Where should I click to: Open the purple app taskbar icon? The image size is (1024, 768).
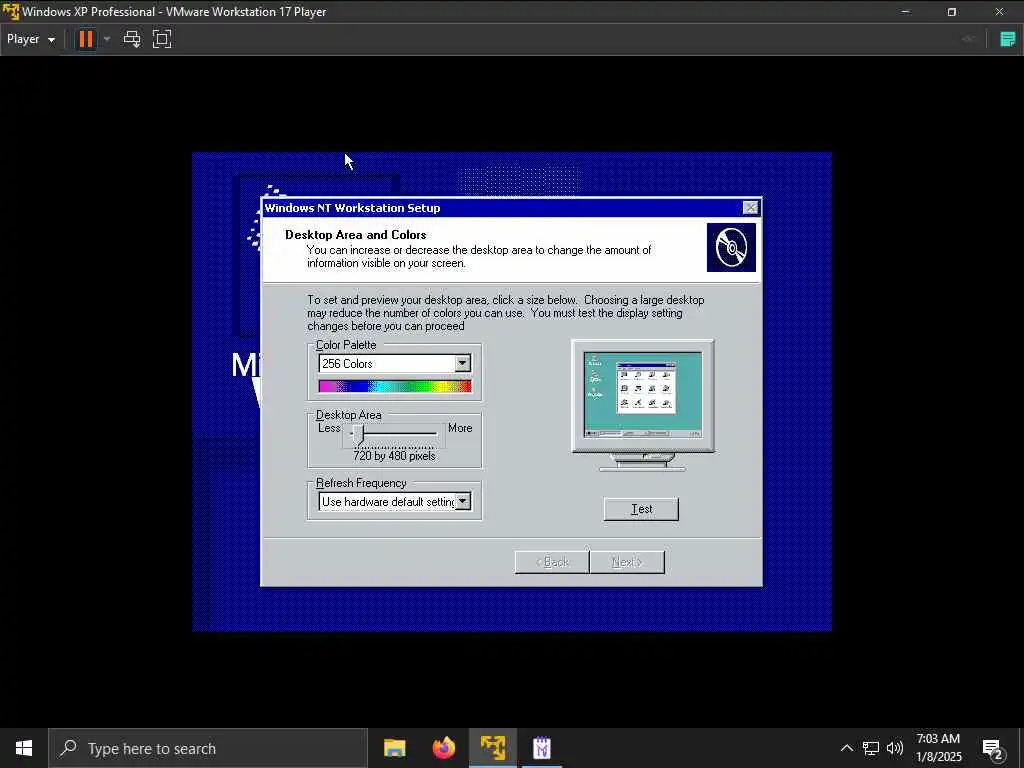tap(542, 748)
